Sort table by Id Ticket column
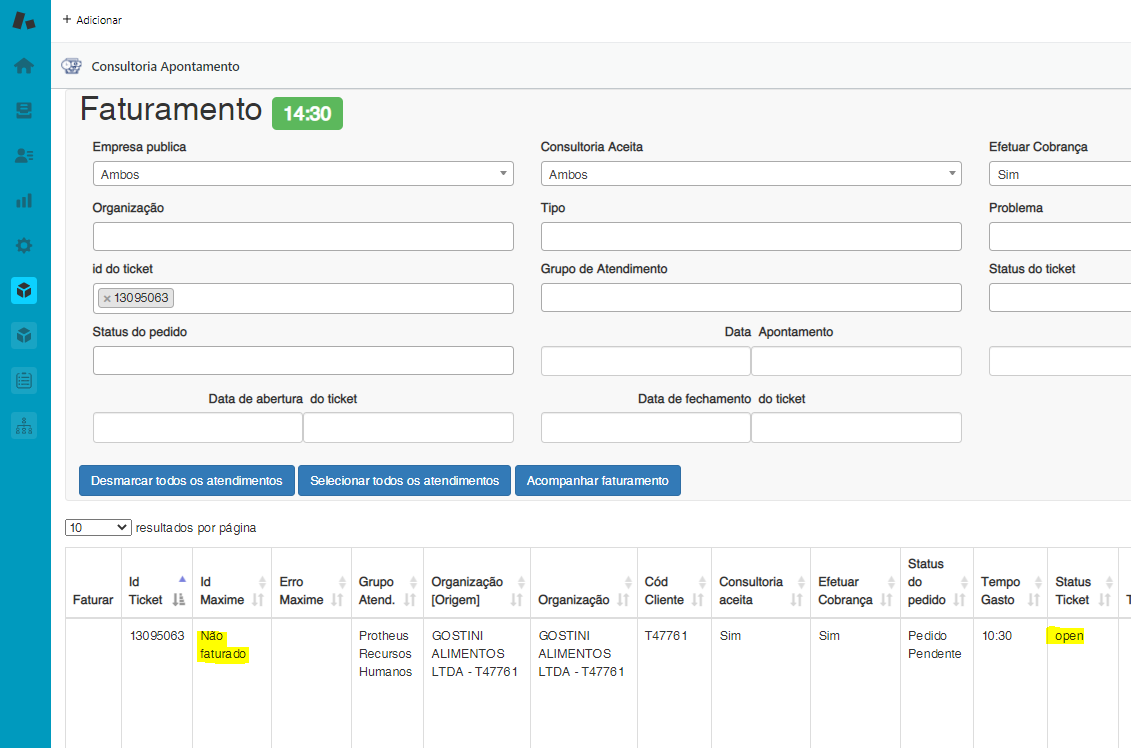The image size is (1131, 748). pyautogui.click(x=157, y=591)
